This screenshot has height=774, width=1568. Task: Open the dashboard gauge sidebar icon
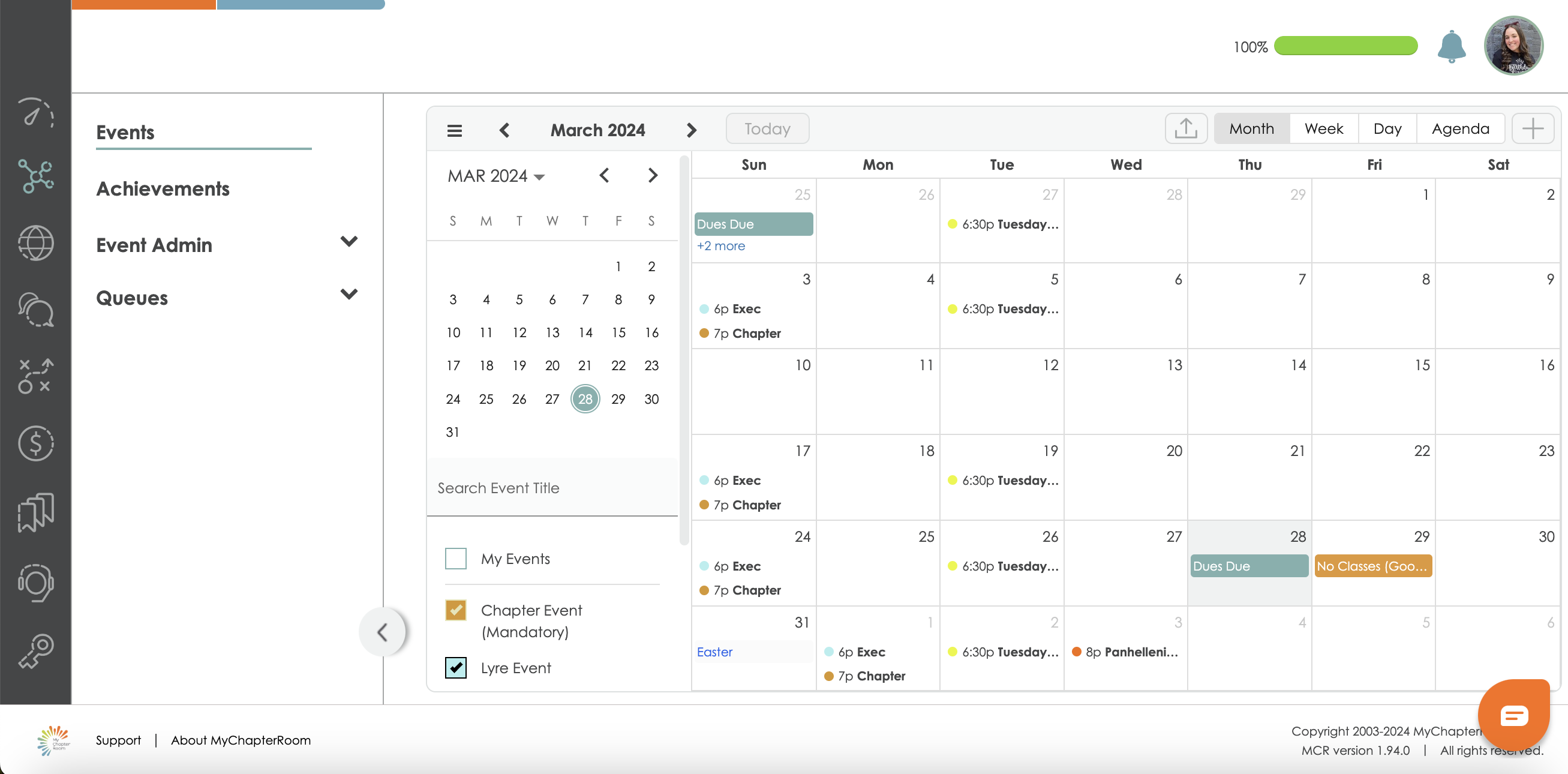(x=35, y=113)
